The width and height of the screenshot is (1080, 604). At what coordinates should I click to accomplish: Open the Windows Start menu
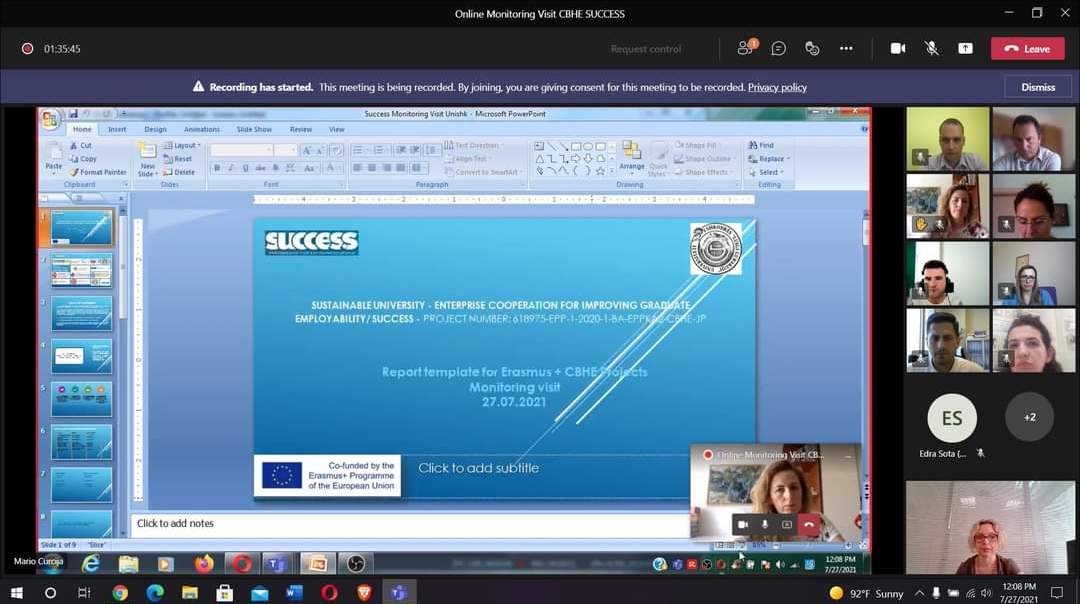(x=17, y=592)
